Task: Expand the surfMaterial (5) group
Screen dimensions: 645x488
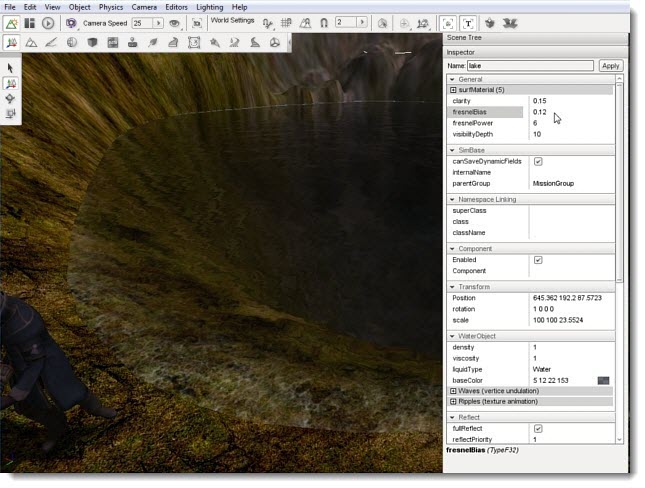Action: (x=453, y=90)
